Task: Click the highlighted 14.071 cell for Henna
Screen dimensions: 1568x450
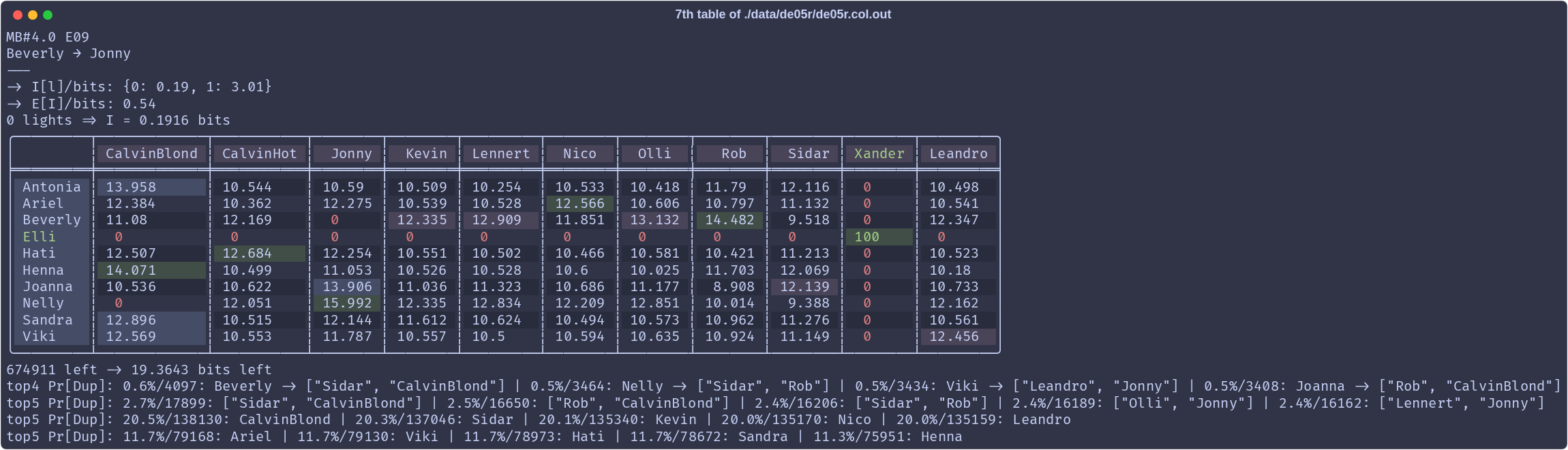Action: (151, 270)
